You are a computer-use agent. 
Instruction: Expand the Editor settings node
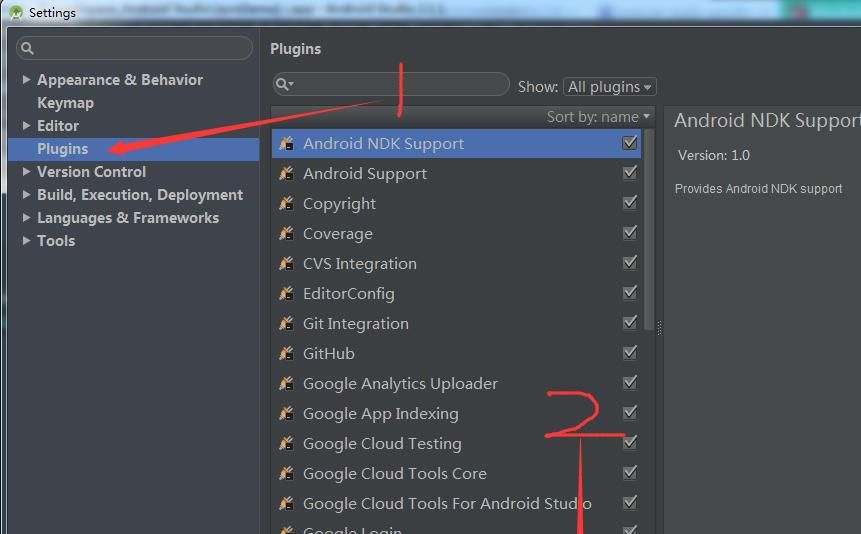[26, 126]
